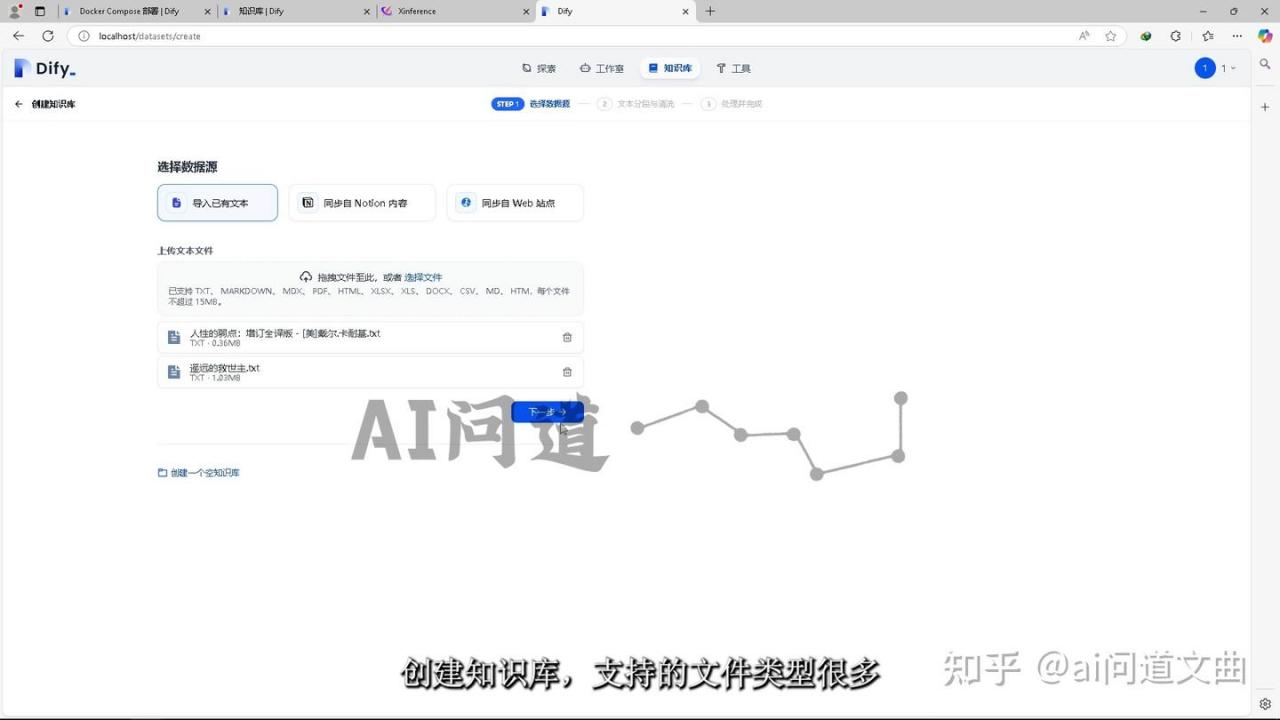Viewport: 1280px width, 720px height.
Task: Add page to favorites star
Action: [x=1110, y=36]
